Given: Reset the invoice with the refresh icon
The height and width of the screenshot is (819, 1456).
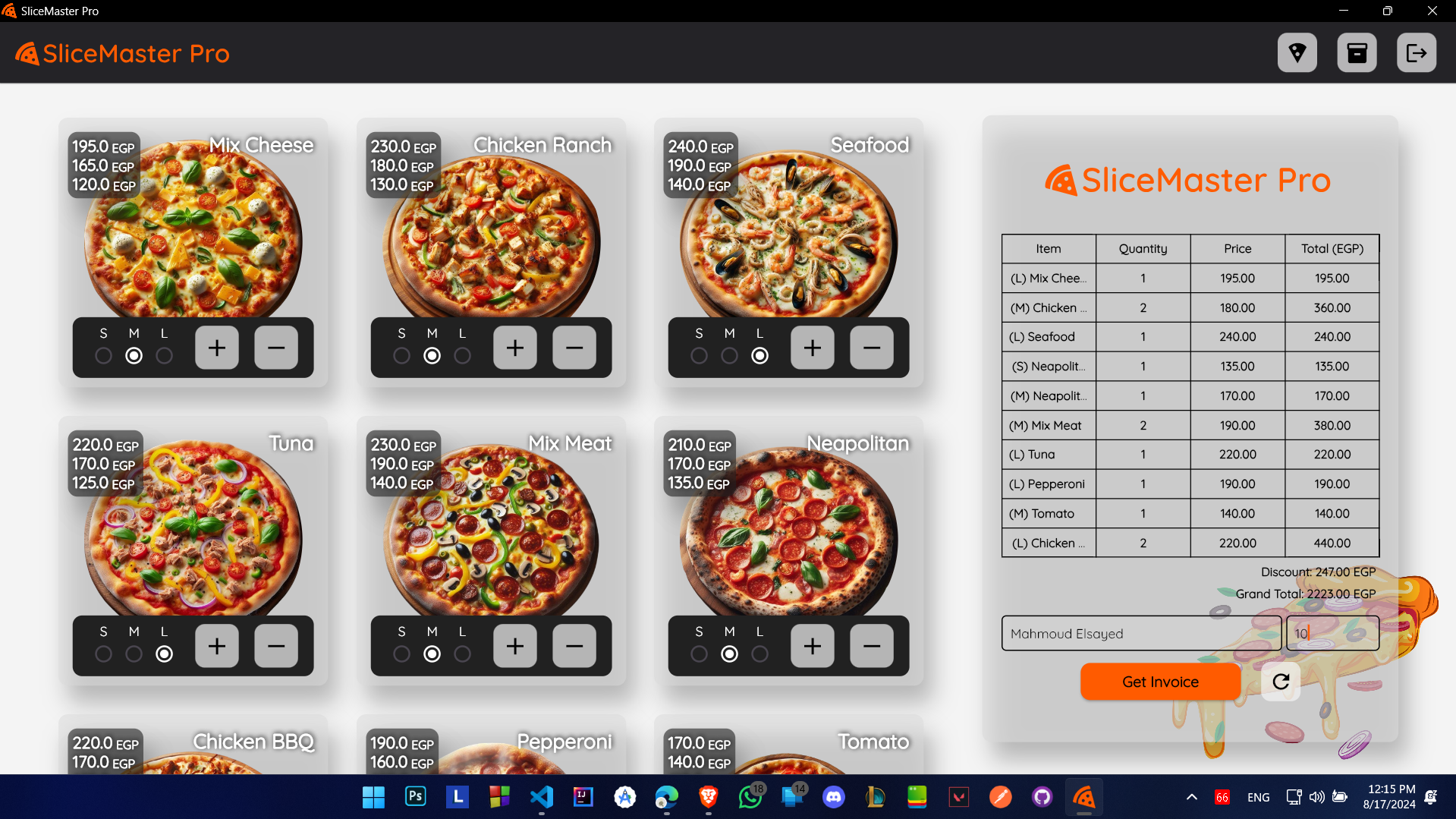Looking at the screenshot, I should pyautogui.click(x=1281, y=682).
